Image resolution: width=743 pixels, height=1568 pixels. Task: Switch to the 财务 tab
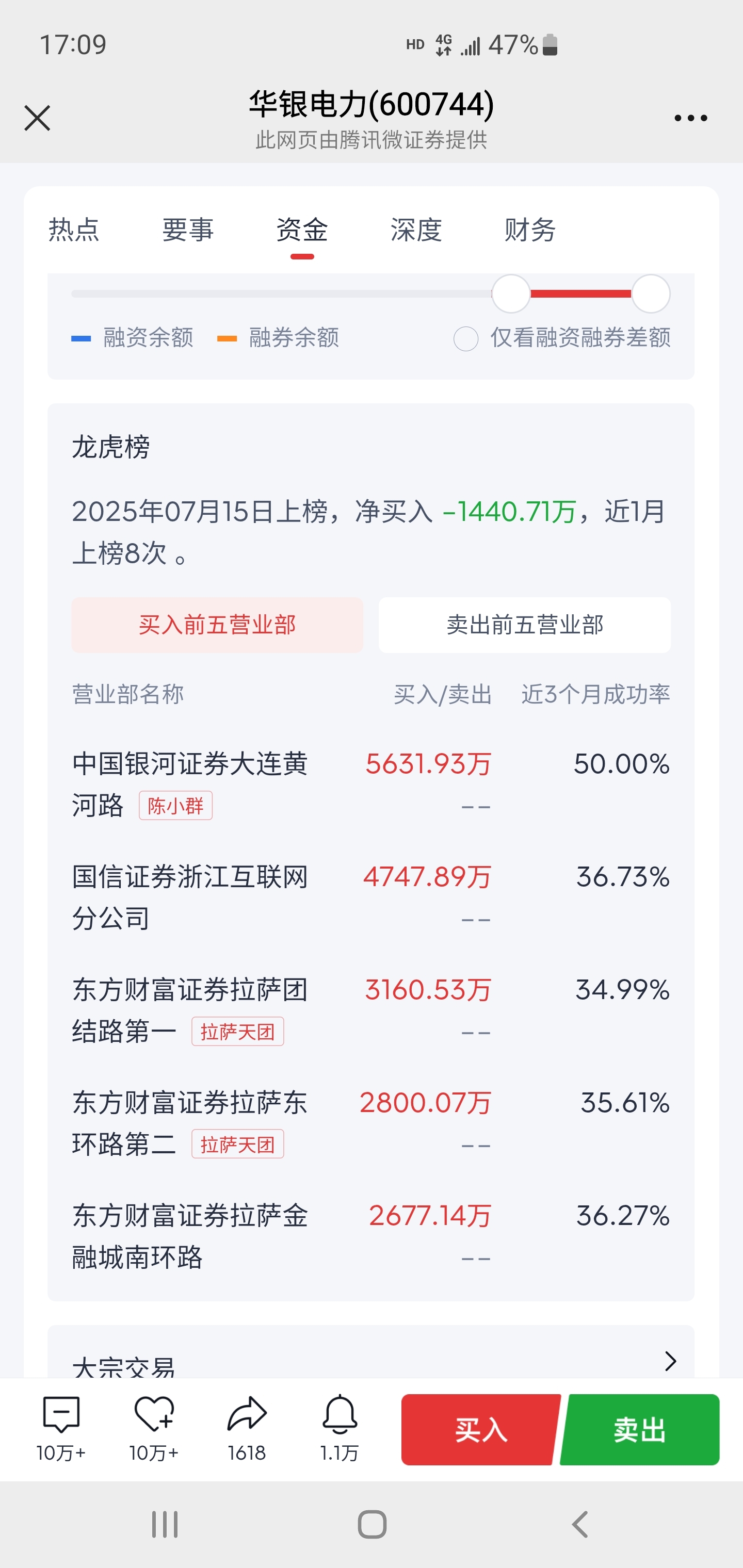[x=530, y=230]
